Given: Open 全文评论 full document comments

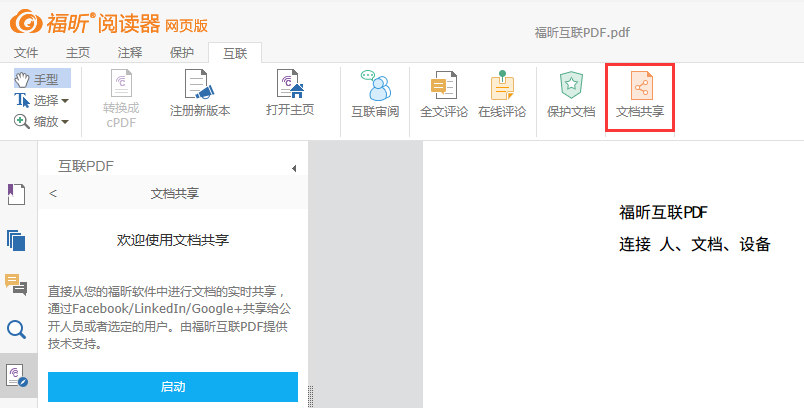Looking at the screenshot, I should [444, 95].
